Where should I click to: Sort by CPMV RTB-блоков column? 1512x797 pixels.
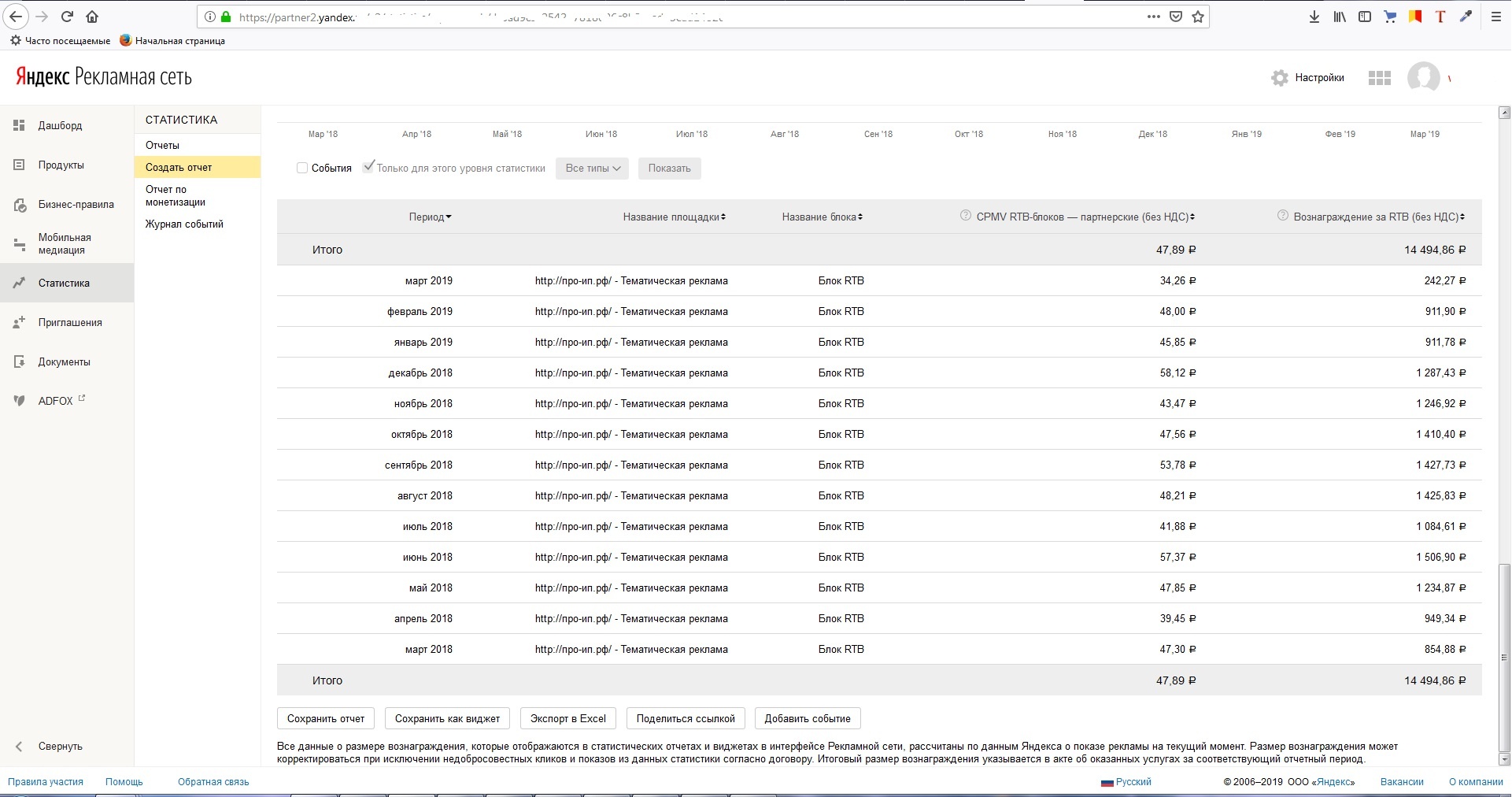(x=1085, y=217)
